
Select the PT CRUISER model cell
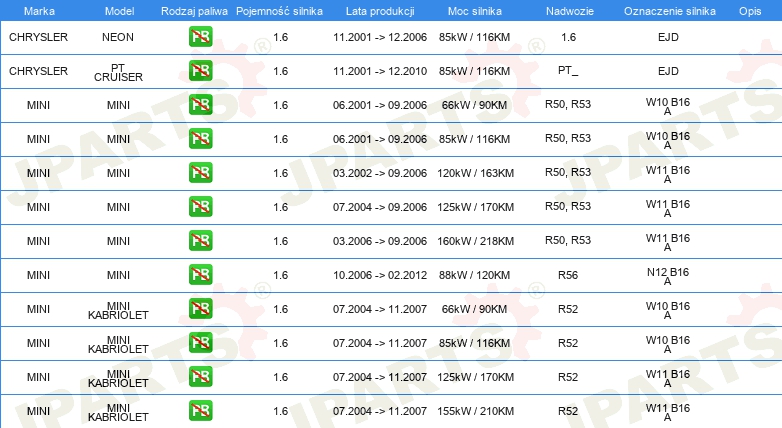tap(118, 72)
